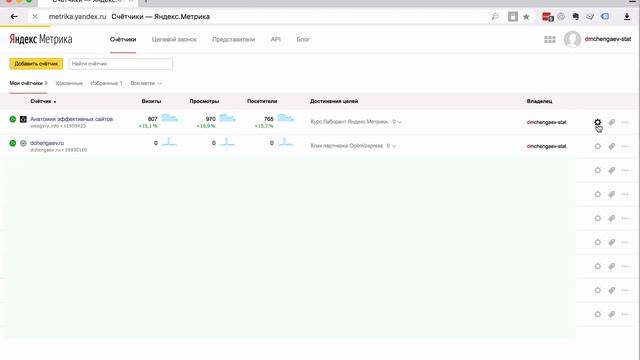
Task: Click owner dmchengaev-stat in Анатомия эффективных сайтов row
Action: pyautogui.click(x=547, y=122)
